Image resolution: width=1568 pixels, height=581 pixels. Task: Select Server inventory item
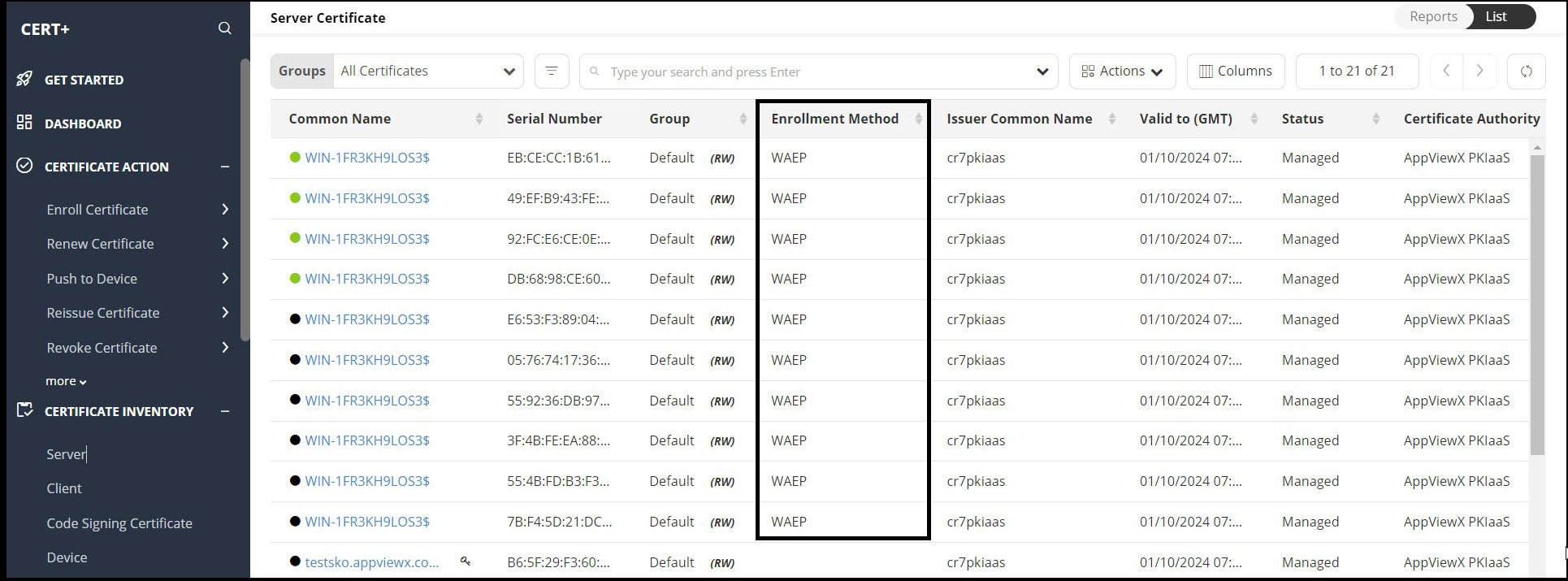click(x=66, y=454)
